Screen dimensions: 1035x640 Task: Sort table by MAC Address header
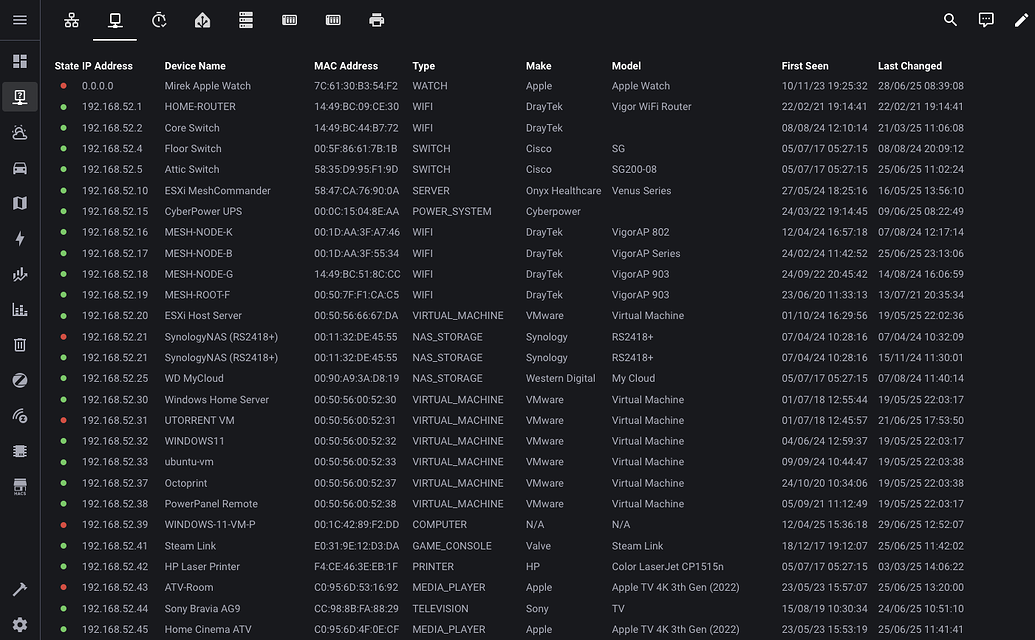[x=346, y=66]
